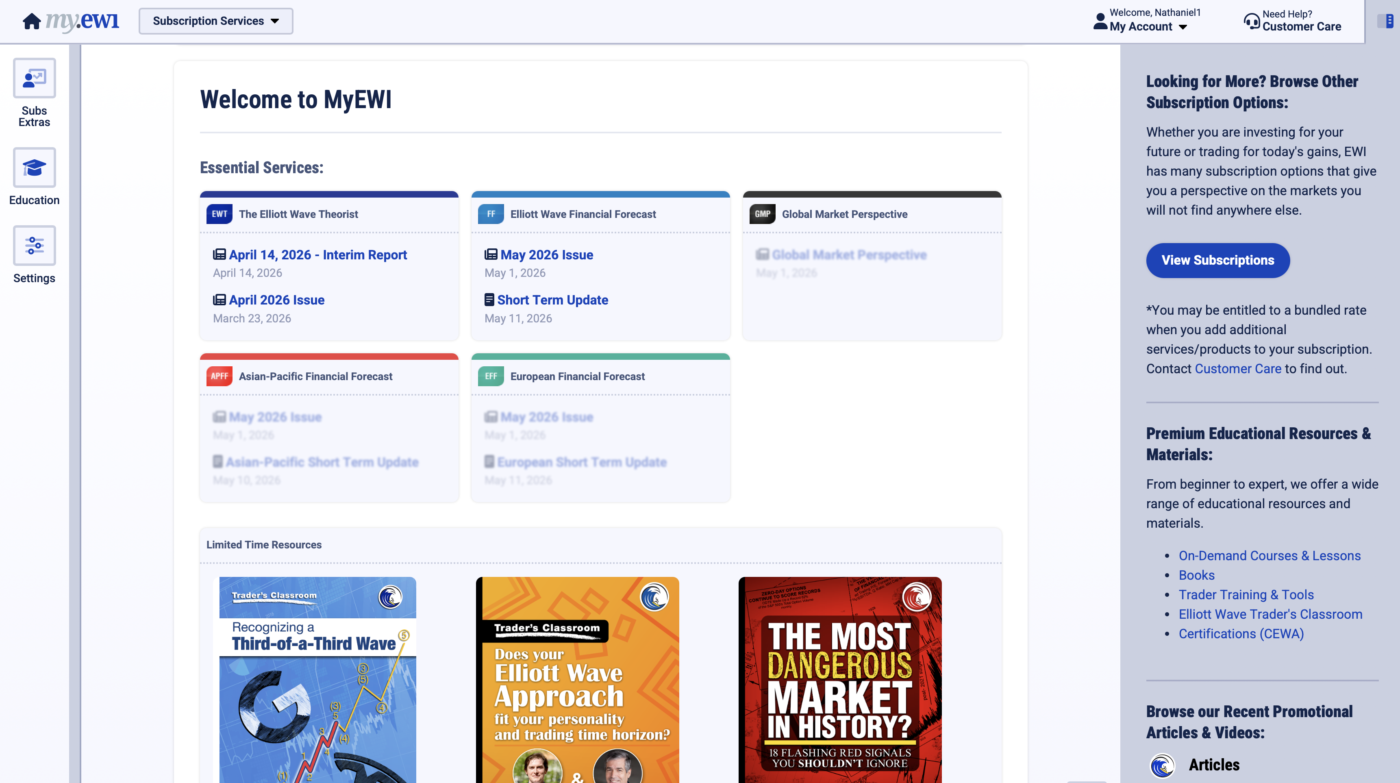Viewport: 1400px width, 783px height.
Task: Open the April 14, 2026 Interim Report
Action: click(318, 255)
